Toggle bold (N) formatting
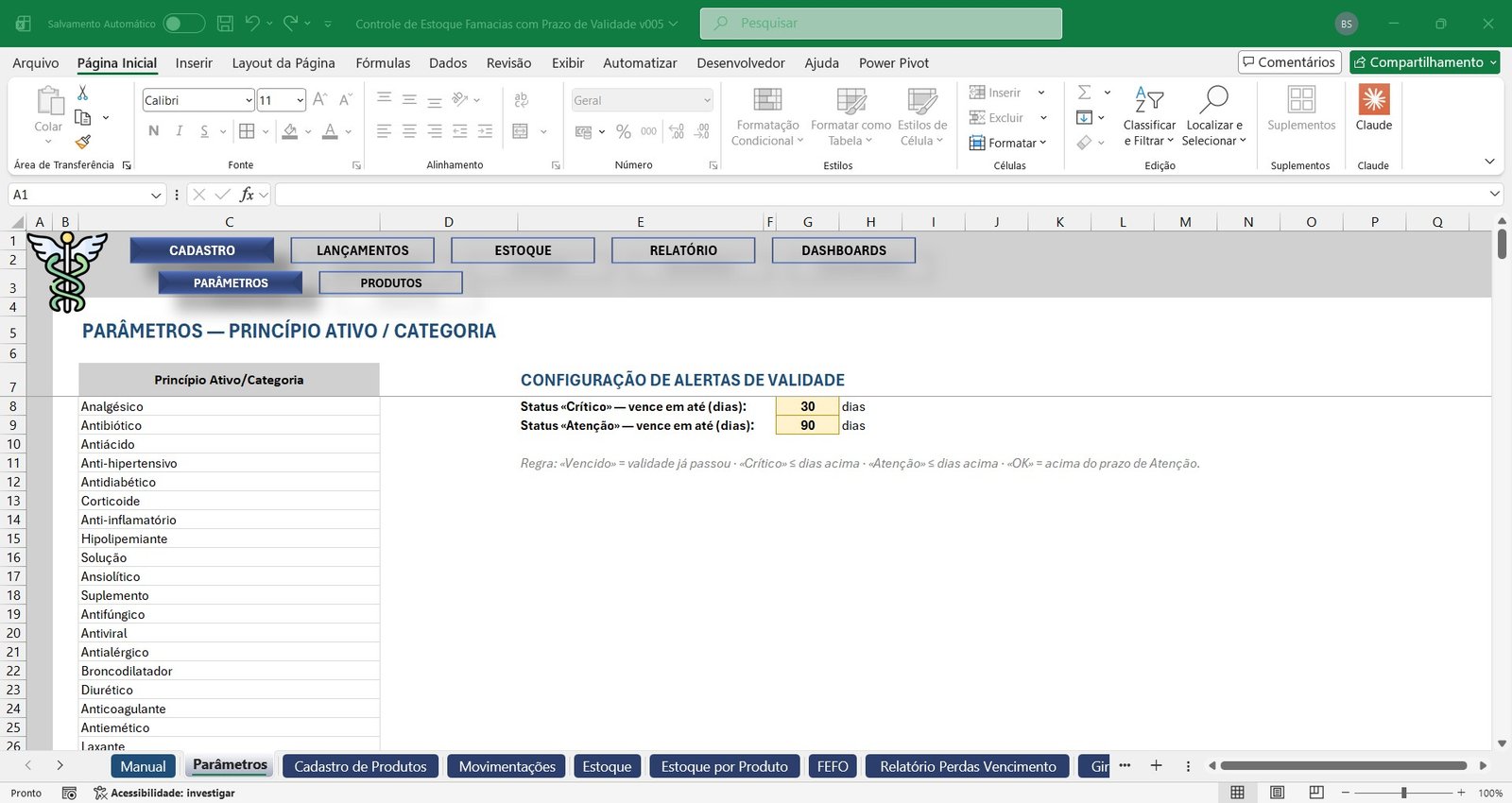Image resolution: width=1512 pixels, height=803 pixels. pyautogui.click(x=154, y=131)
